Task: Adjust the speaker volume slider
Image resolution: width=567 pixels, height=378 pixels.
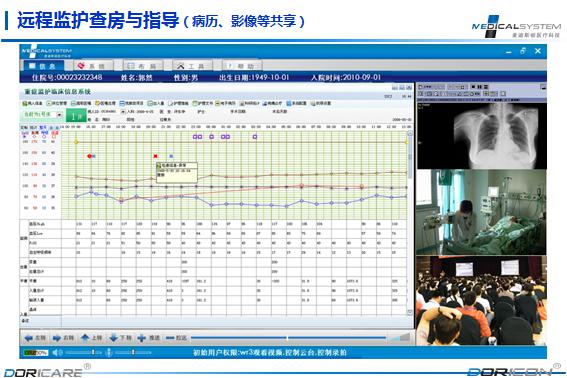Action: click(x=82, y=352)
